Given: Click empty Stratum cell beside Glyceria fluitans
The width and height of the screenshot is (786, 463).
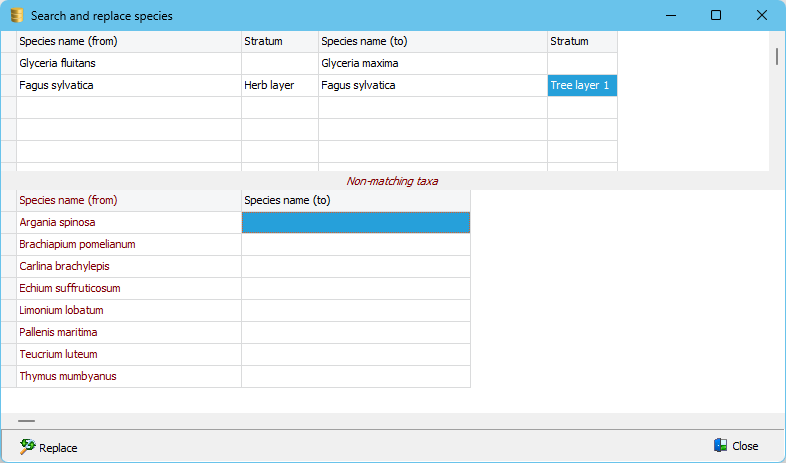Looking at the screenshot, I should pyautogui.click(x=280, y=64).
